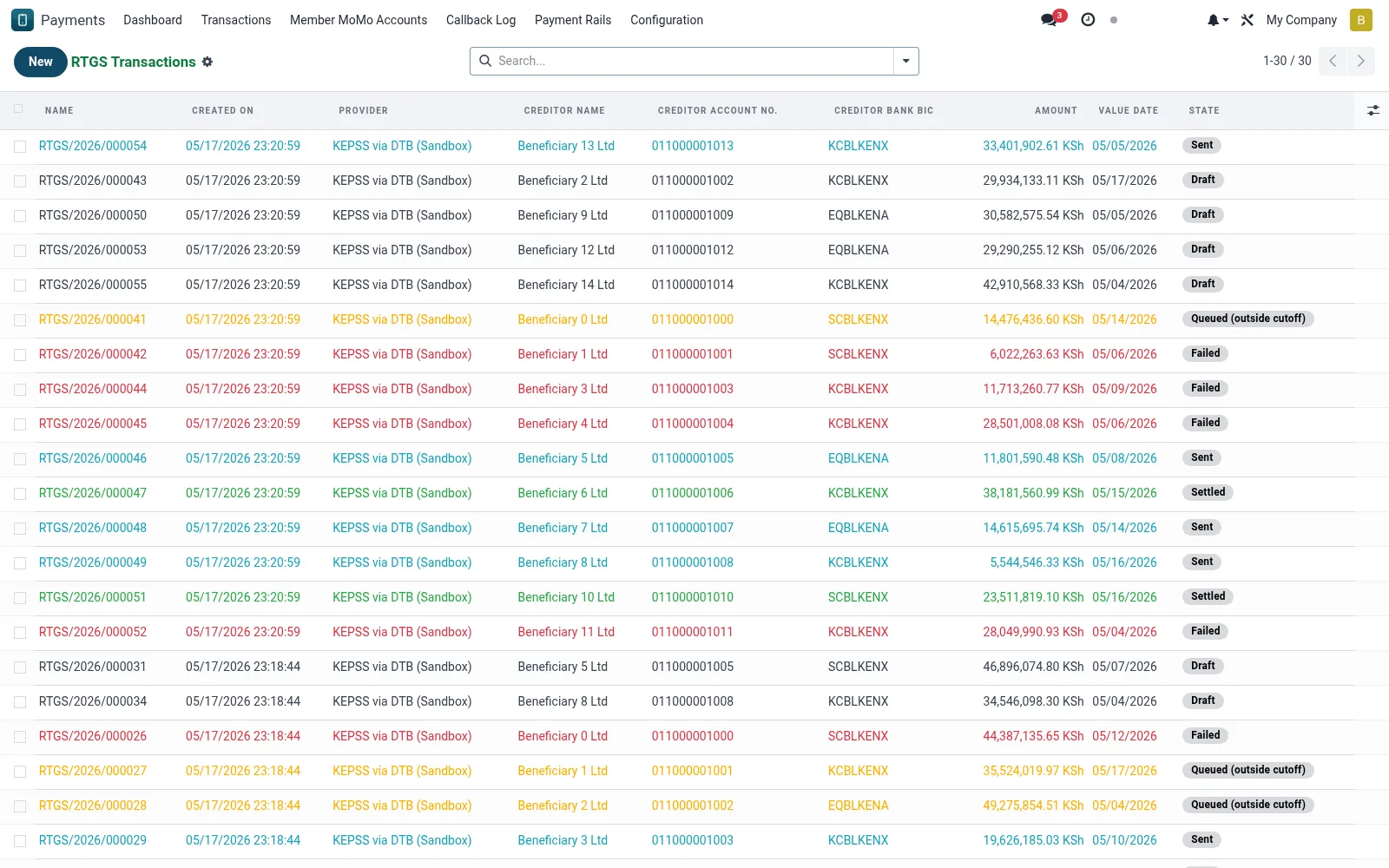This screenshot has width=1389, height=868.
Task: Click the Failed badge for RTGS/2026/000042
Action: (x=1205, y=353)
